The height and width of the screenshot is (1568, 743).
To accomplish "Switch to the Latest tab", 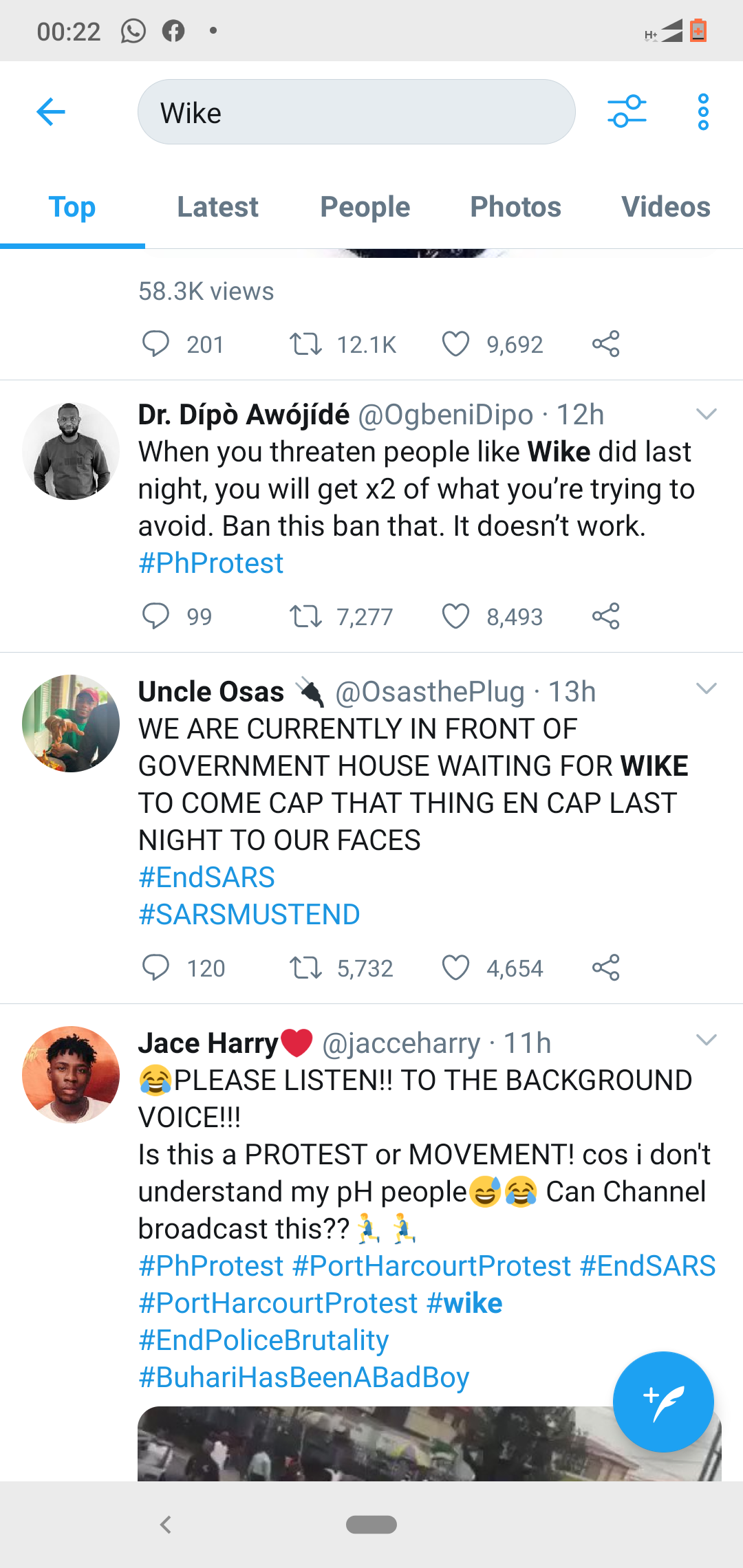I will [217, 207].
